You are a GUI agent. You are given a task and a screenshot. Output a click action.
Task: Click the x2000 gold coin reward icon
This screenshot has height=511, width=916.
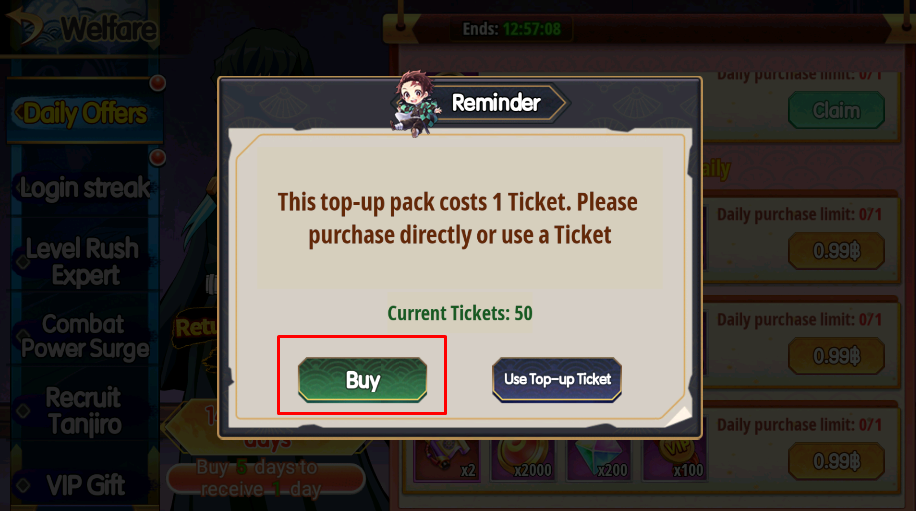523,460
